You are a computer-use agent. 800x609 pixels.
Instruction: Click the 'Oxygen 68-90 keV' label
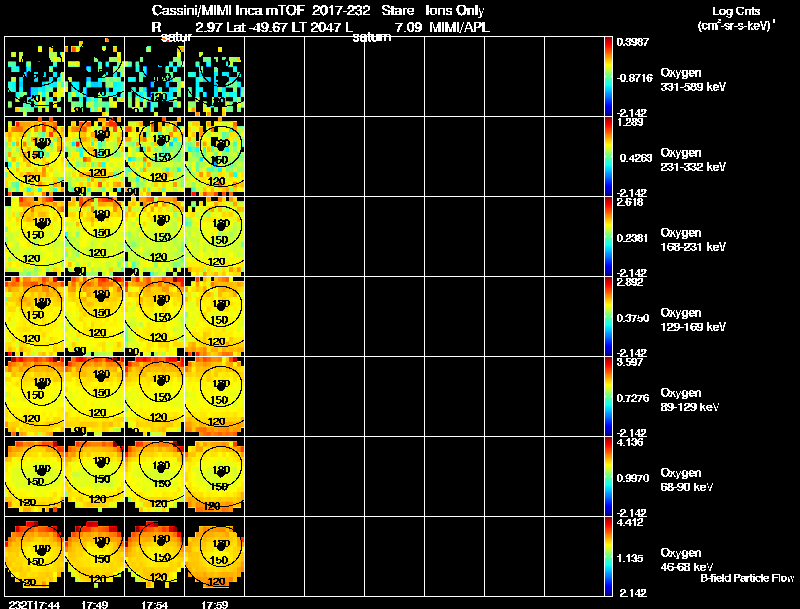(687, 480)
